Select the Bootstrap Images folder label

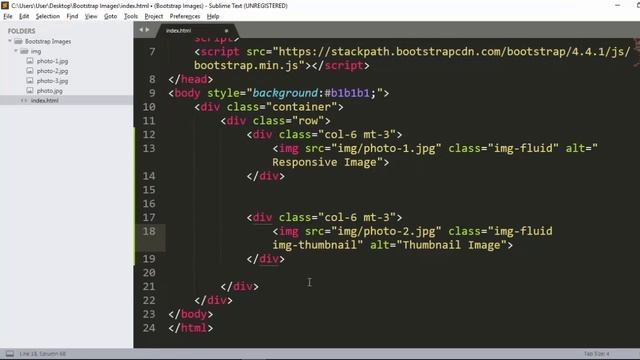coord(48,41)
